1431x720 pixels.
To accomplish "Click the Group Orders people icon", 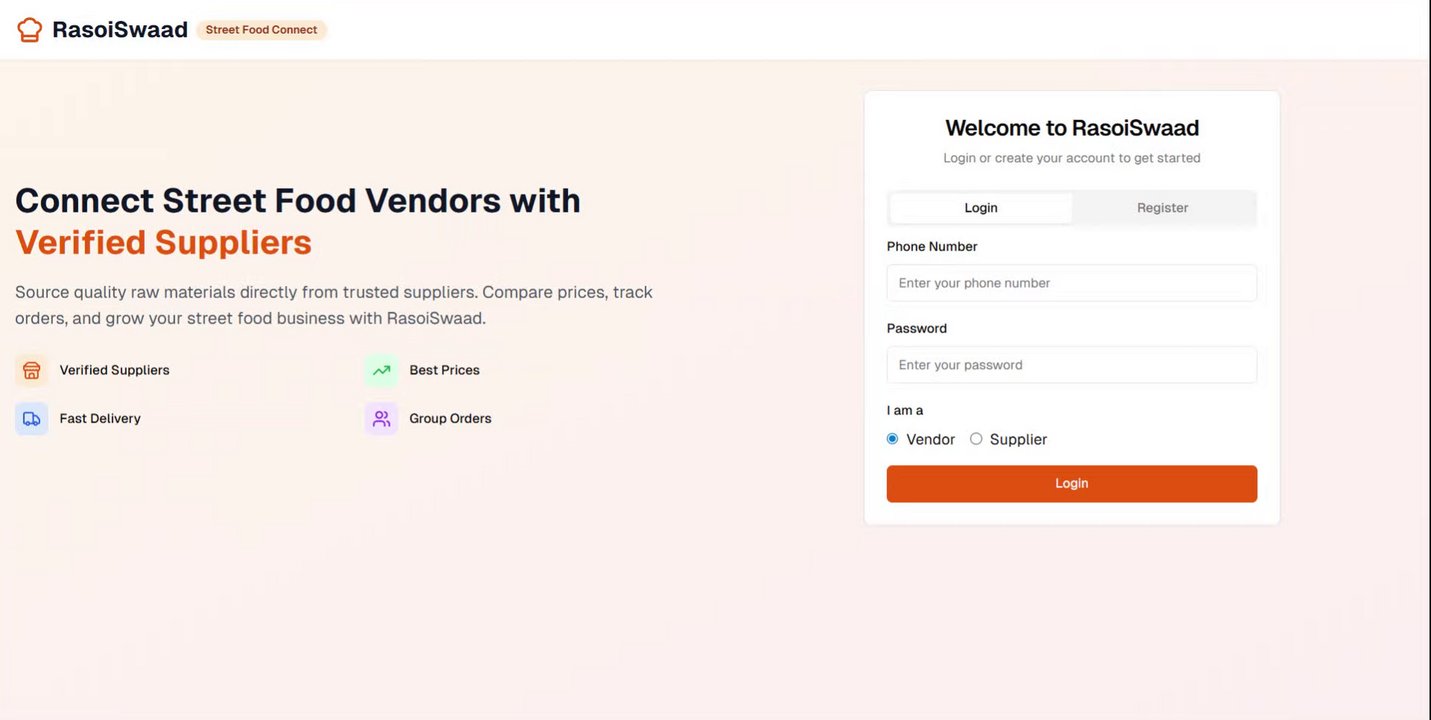I will (x=381, y=419).
